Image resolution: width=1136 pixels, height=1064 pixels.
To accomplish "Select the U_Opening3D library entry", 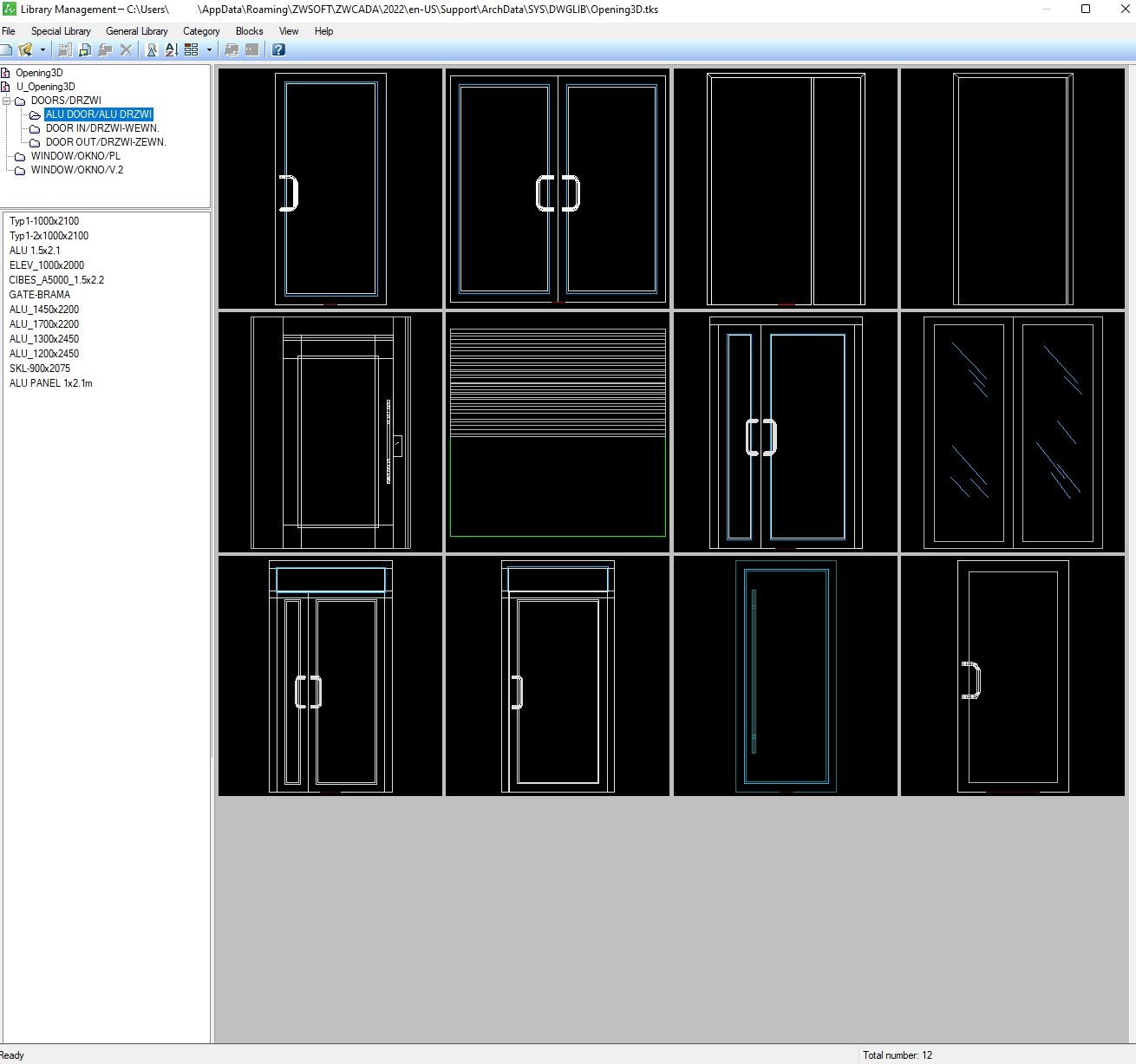I will pos(45,87).
